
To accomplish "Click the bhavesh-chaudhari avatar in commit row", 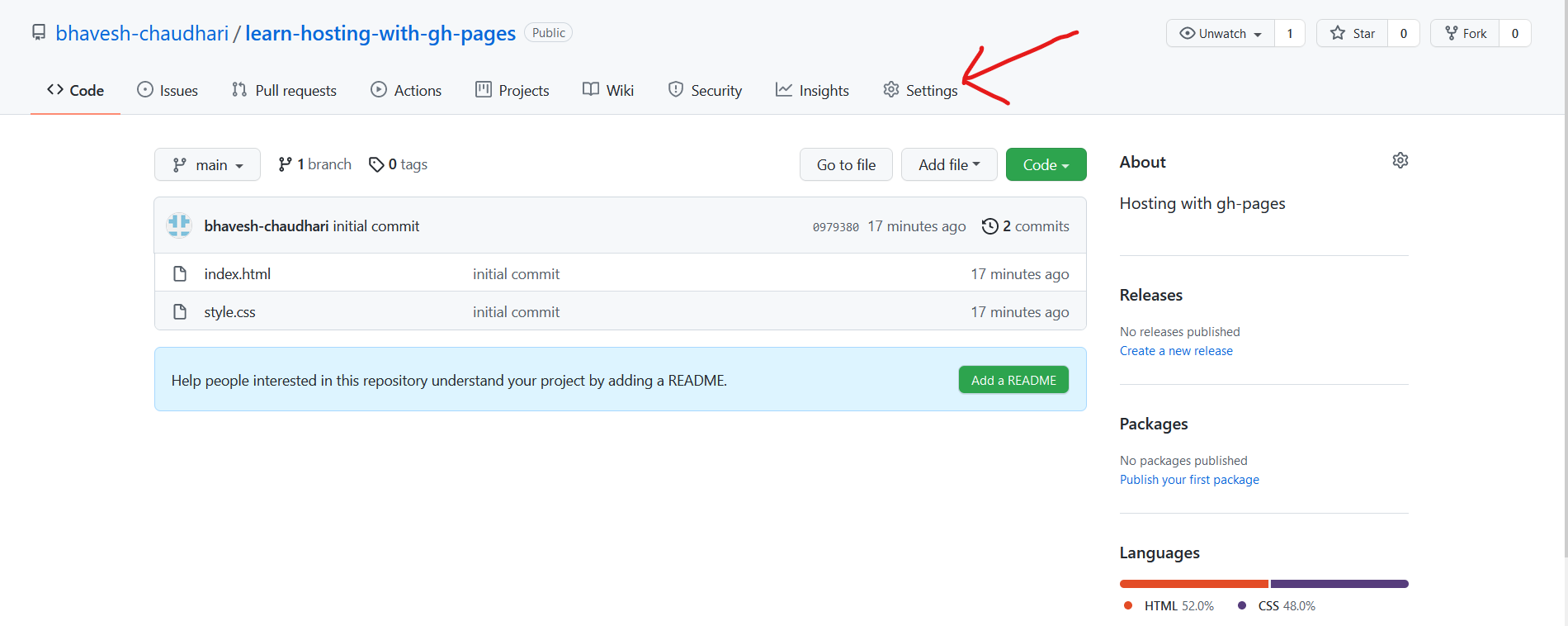I will coord(179,225).
